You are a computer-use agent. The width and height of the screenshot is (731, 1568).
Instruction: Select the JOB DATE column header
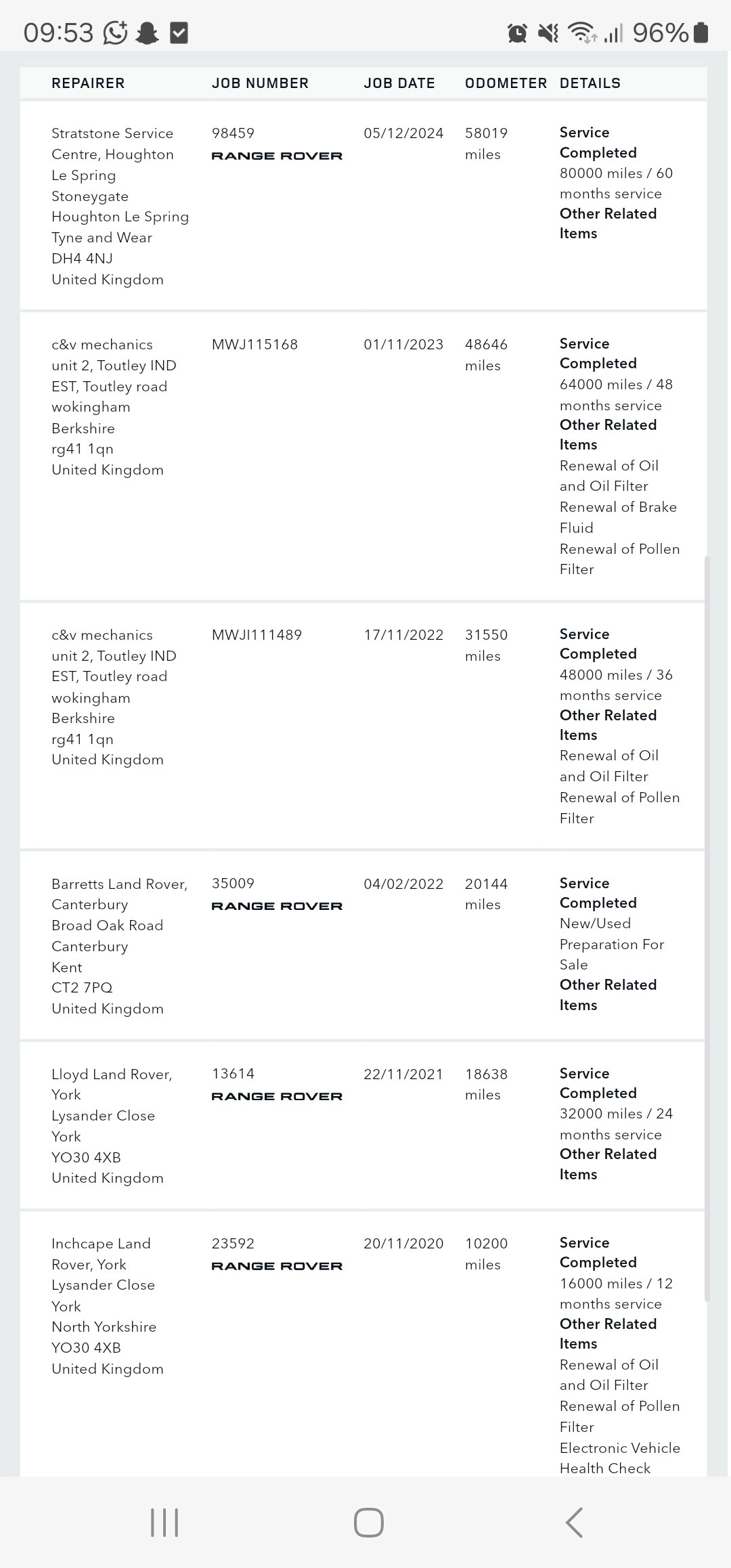[399, 83]
